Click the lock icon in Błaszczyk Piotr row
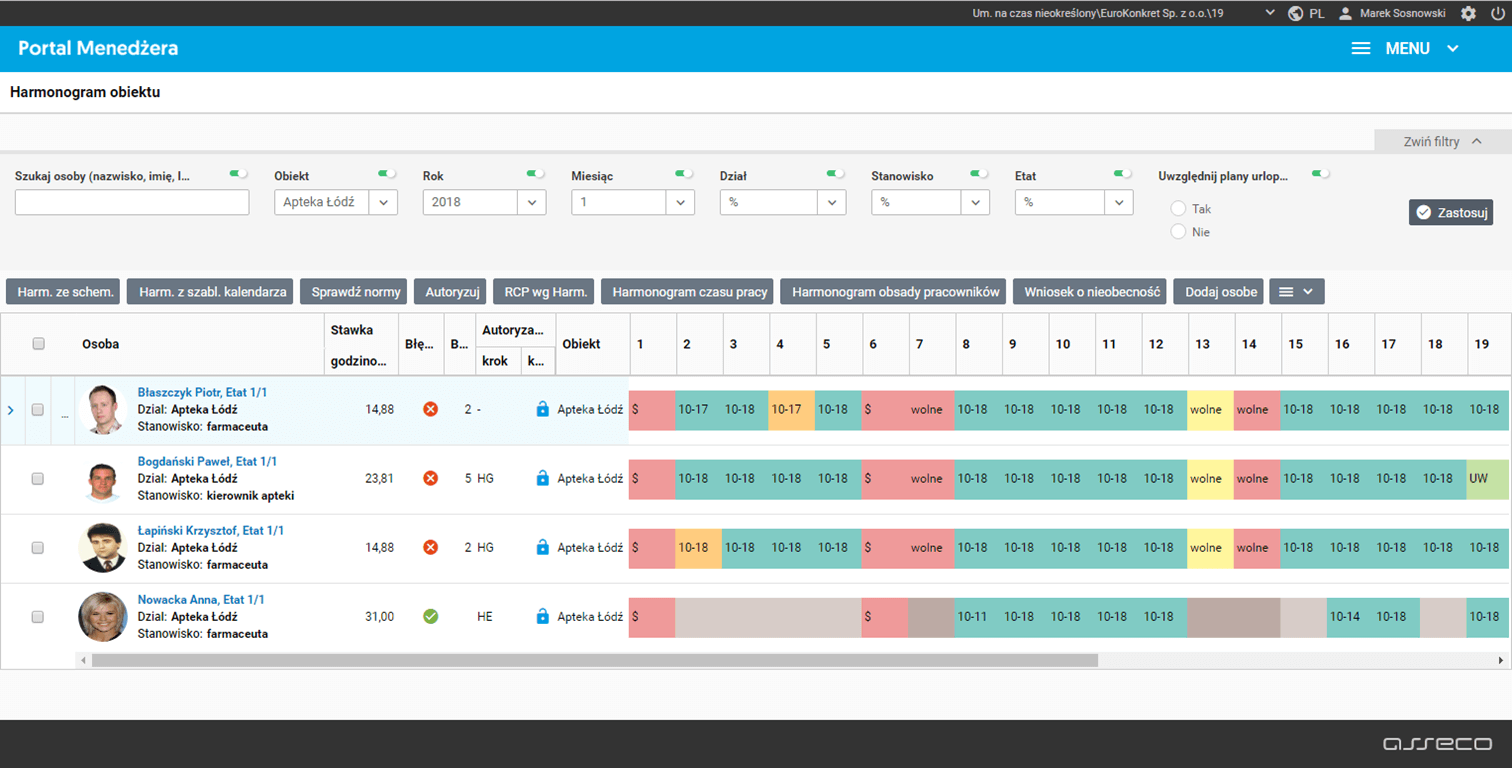The image size is (1512, 768). (x=542, y=409)
